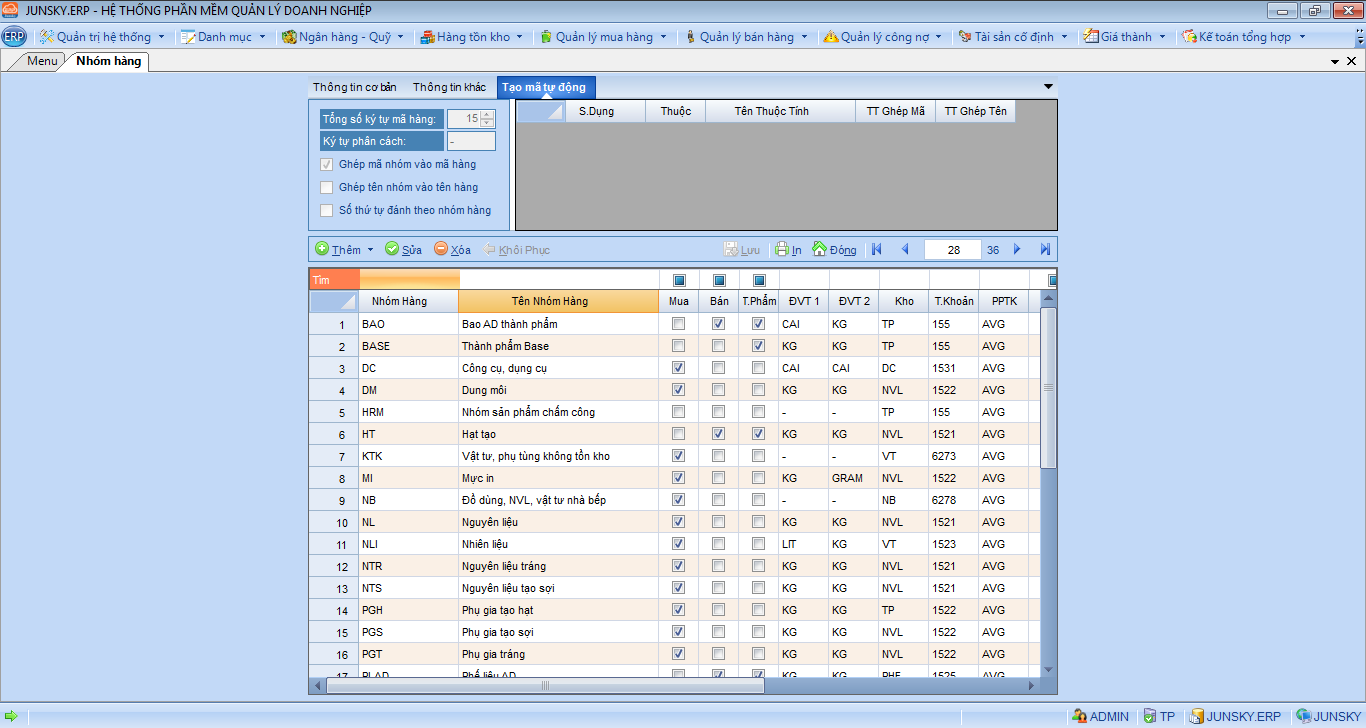1366x728 pixels.
Task: Click the Sửa edit icon
Action: coord(392,250)
